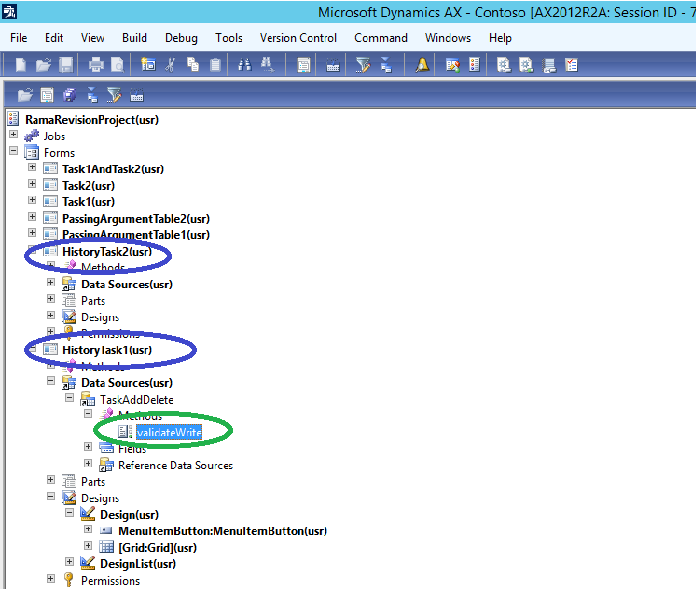Screen dimensions: 698x600
Task: Open the Tools menu
Action: (x=229, y=38)
